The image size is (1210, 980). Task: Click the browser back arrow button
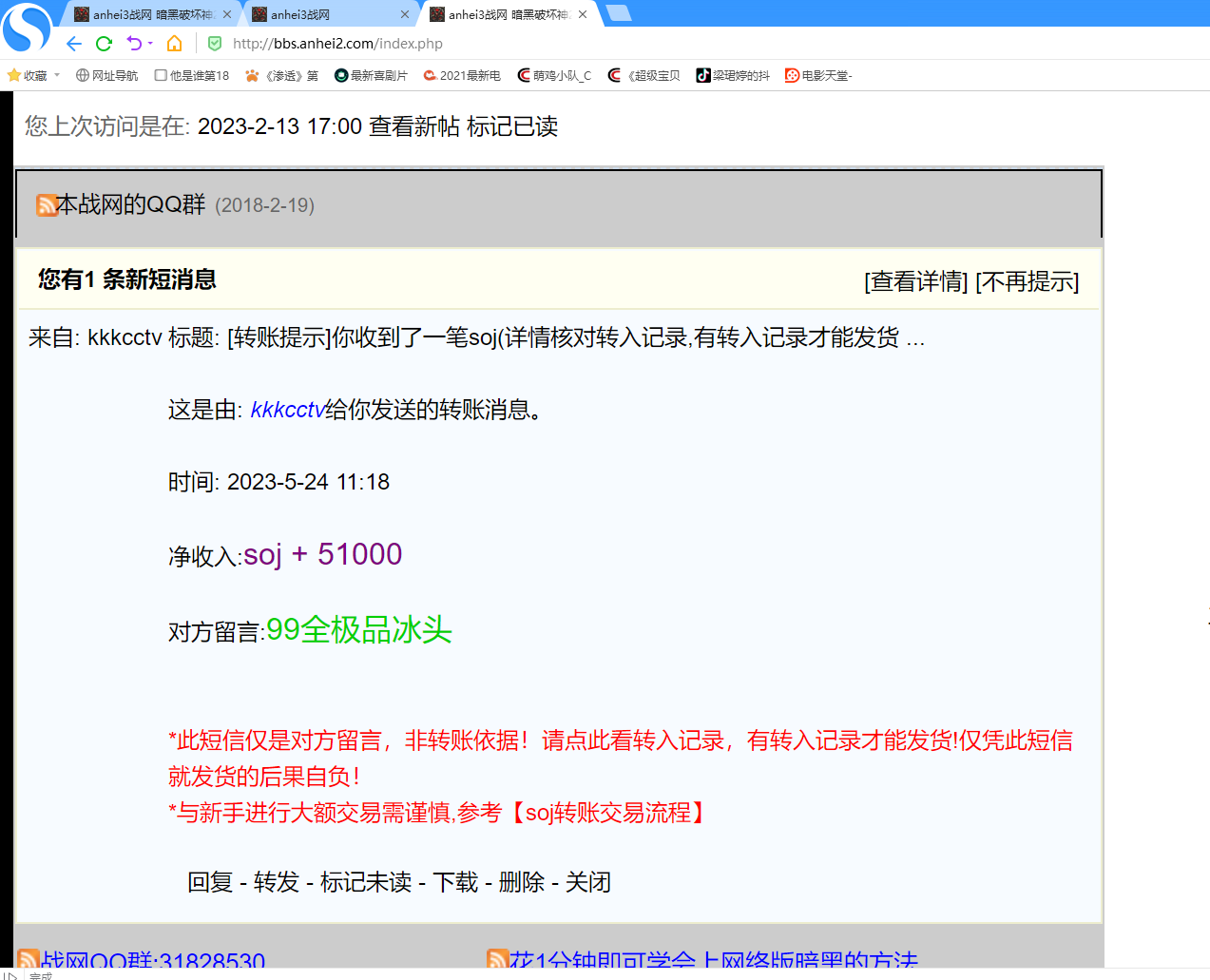click(74, 44)
